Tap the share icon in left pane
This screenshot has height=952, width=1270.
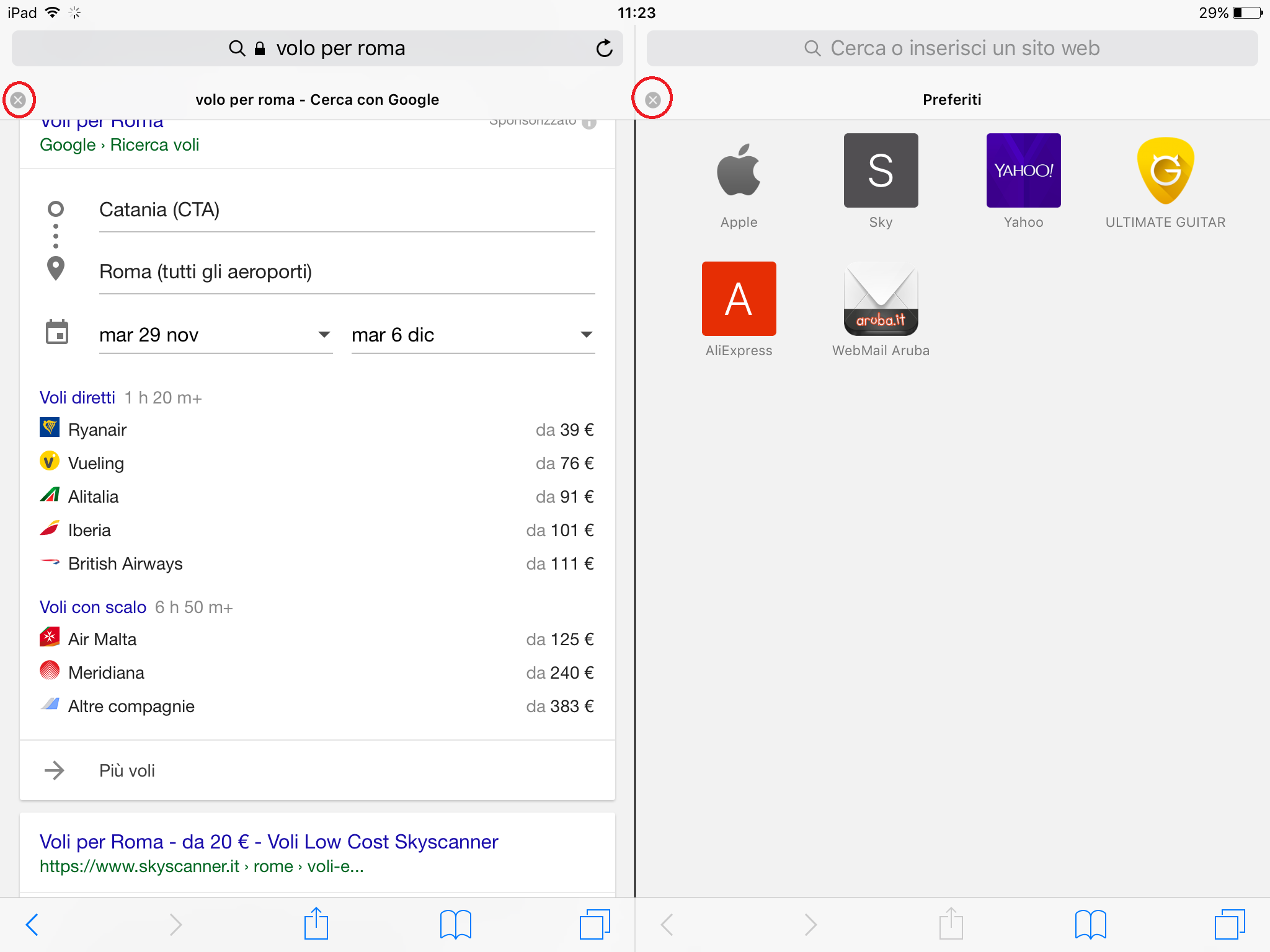point(316,924)
